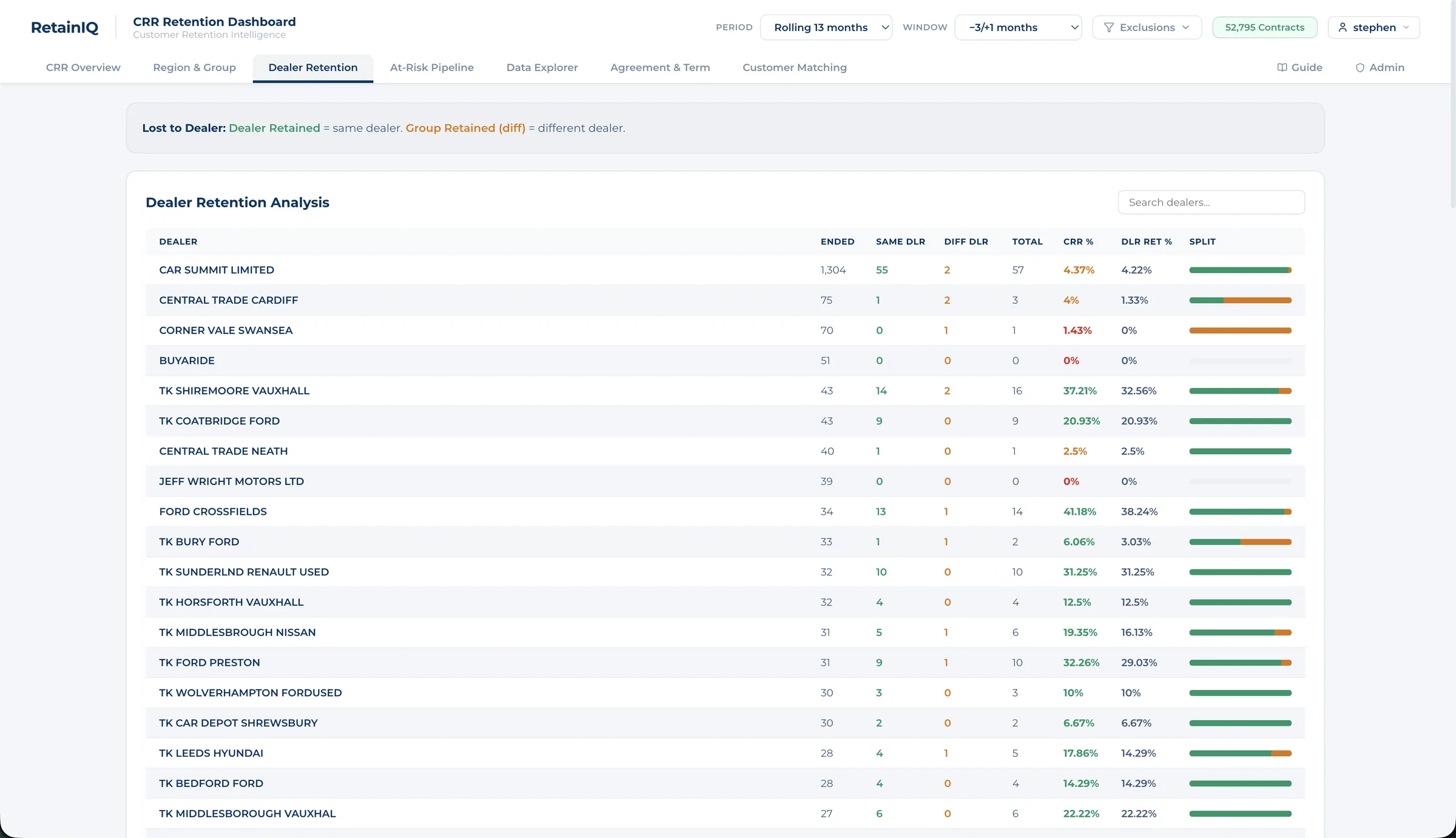1456x838 pixels.
Task: Sort by the DEALER column header
Action: click(178, 241)
